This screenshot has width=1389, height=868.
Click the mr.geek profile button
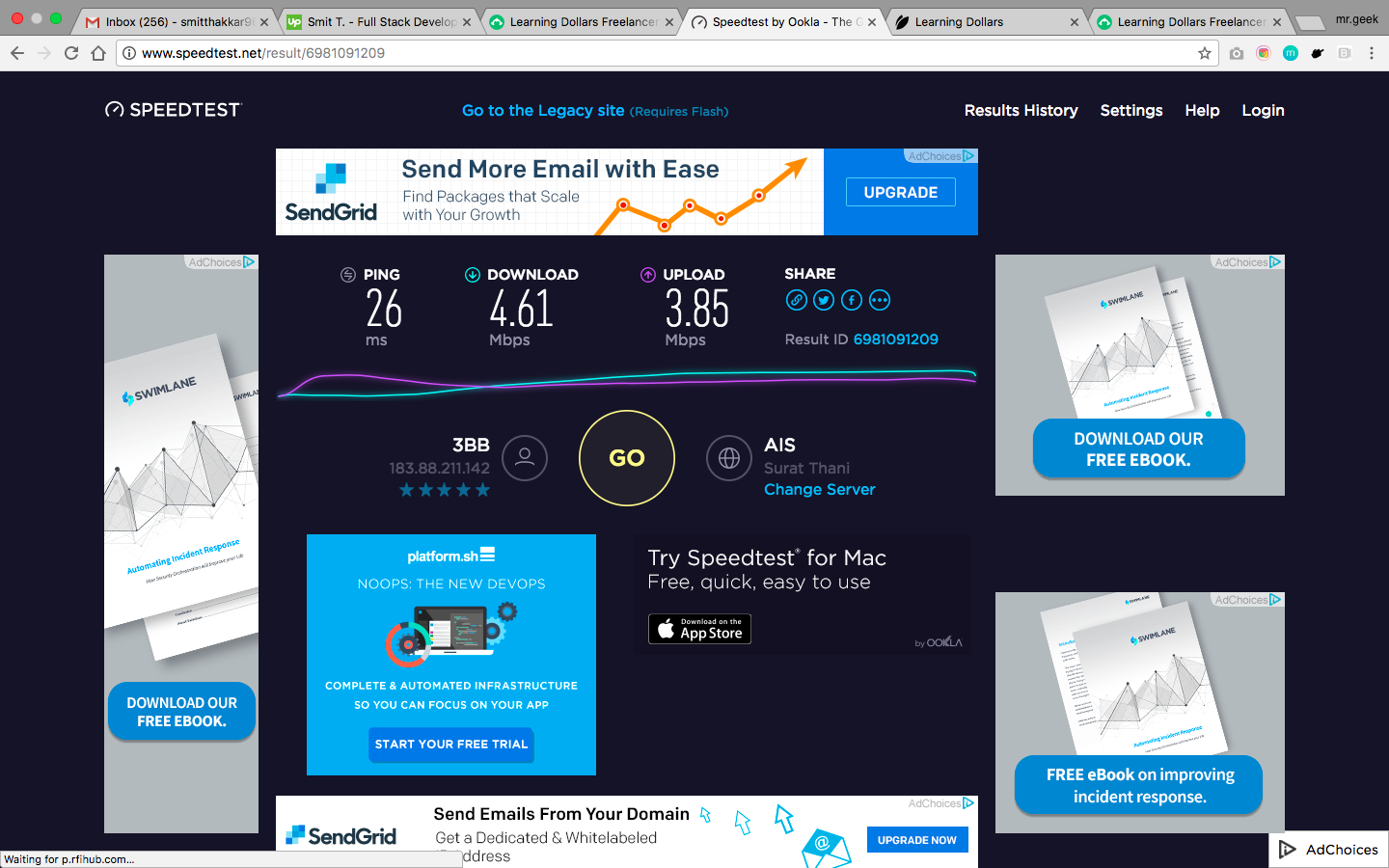pos(1356,19)
